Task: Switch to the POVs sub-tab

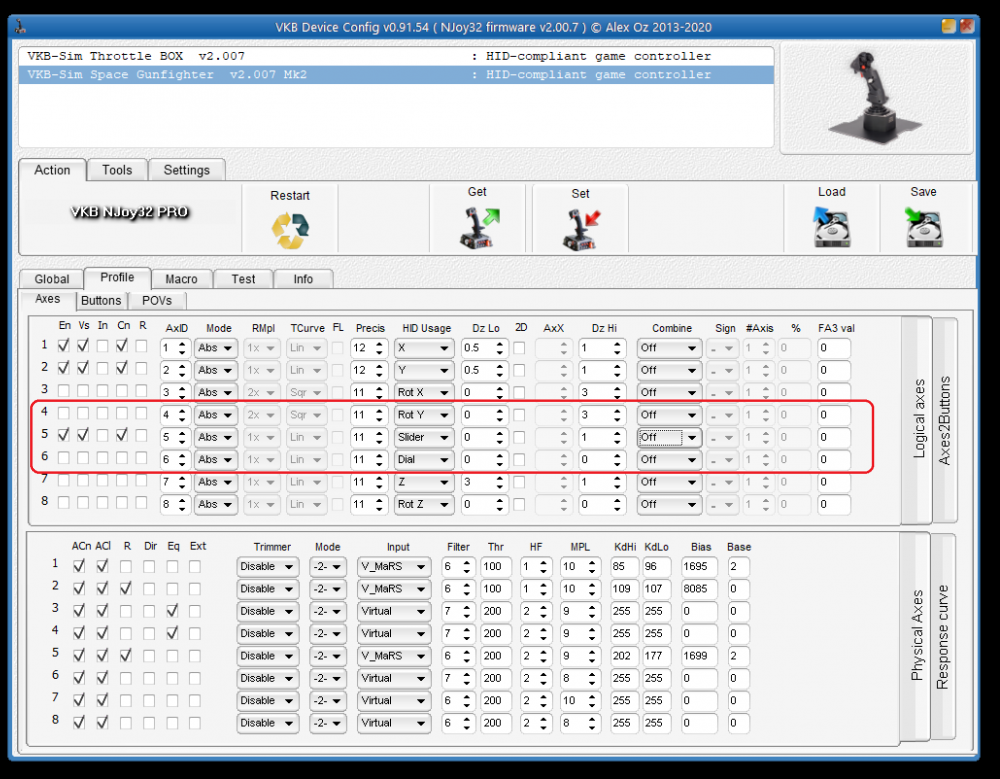Action: pyautogui.click(x=157, y=300)
